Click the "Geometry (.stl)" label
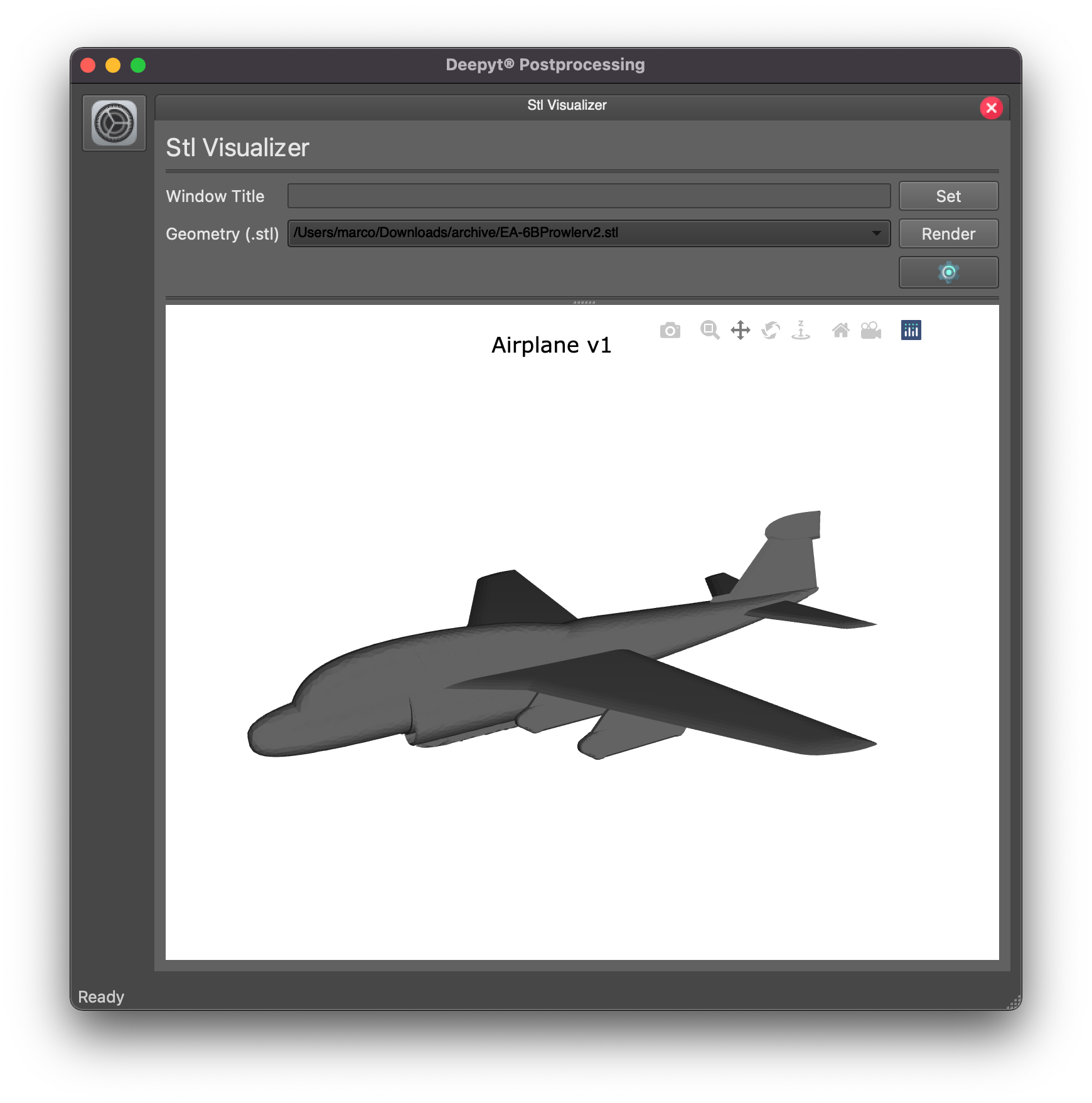 (x=222, y=234)
